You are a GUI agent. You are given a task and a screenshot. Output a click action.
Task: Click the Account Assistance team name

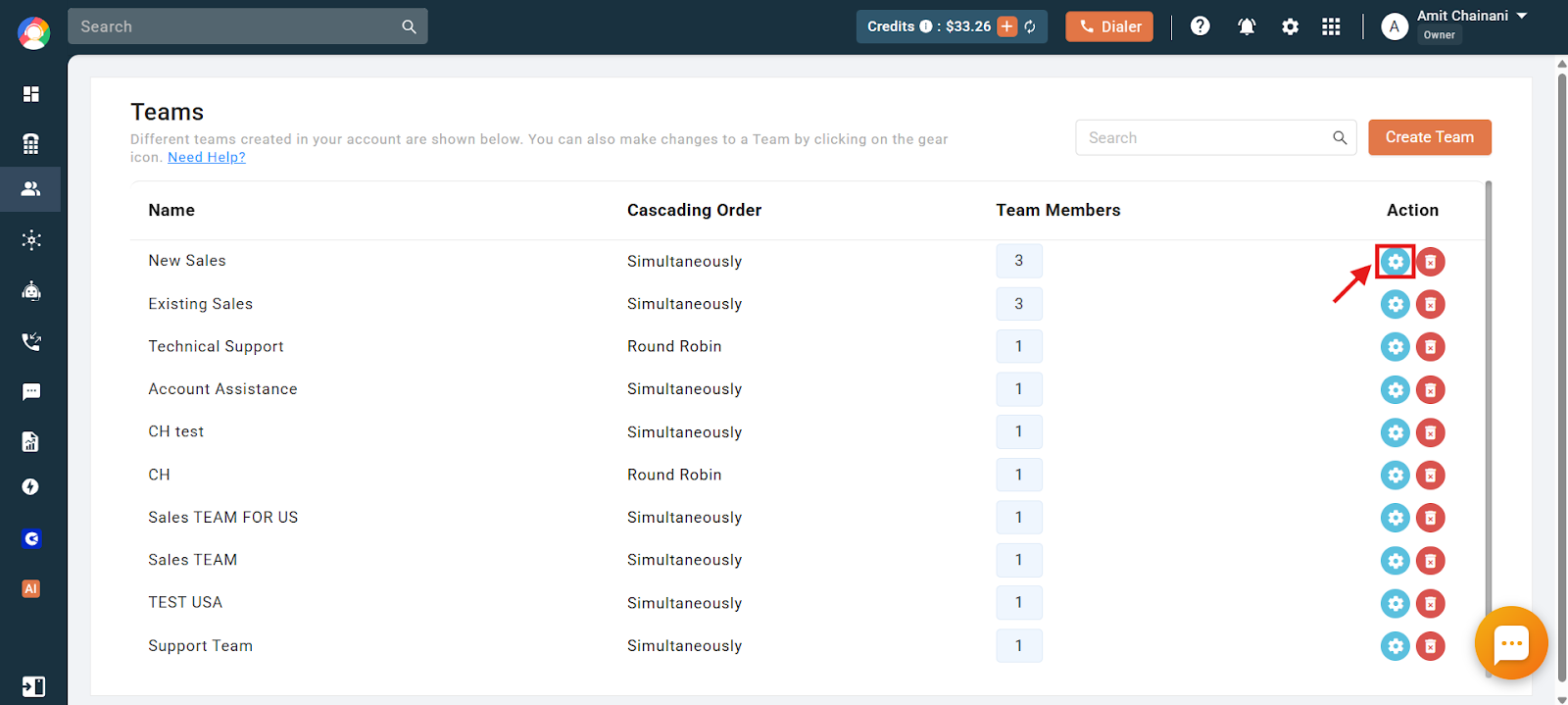(222, 389)
